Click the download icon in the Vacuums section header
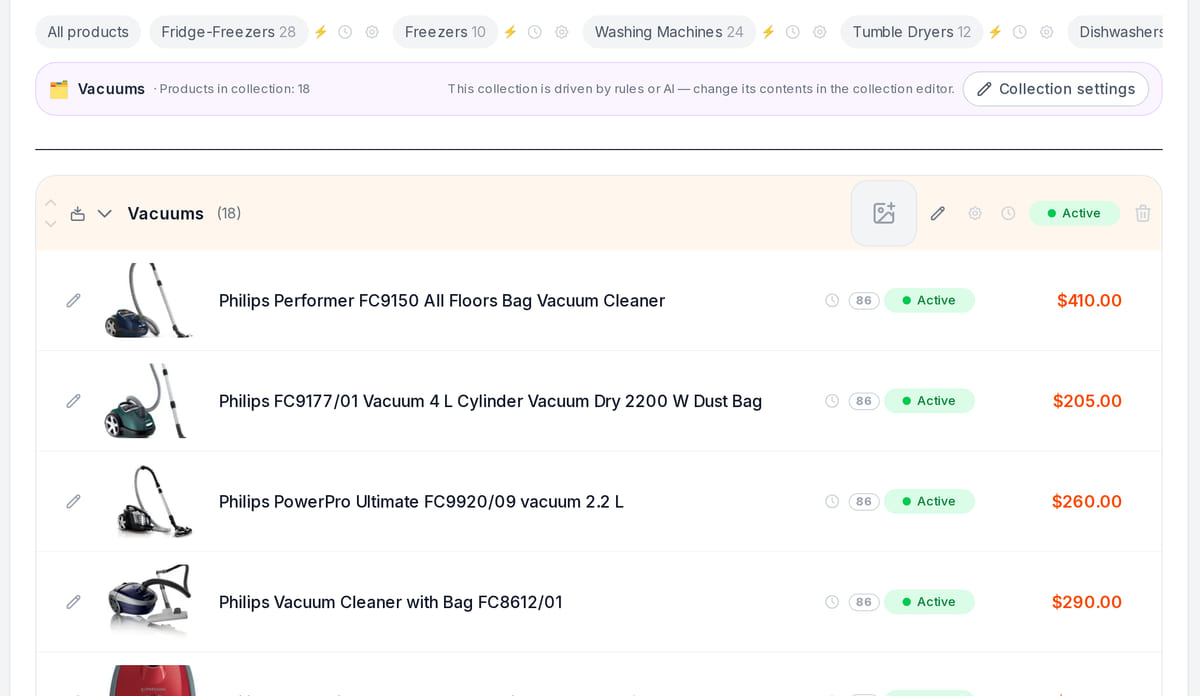This screenshot has width=1200, height=696. pyautogui.click(x=78, y=213)
